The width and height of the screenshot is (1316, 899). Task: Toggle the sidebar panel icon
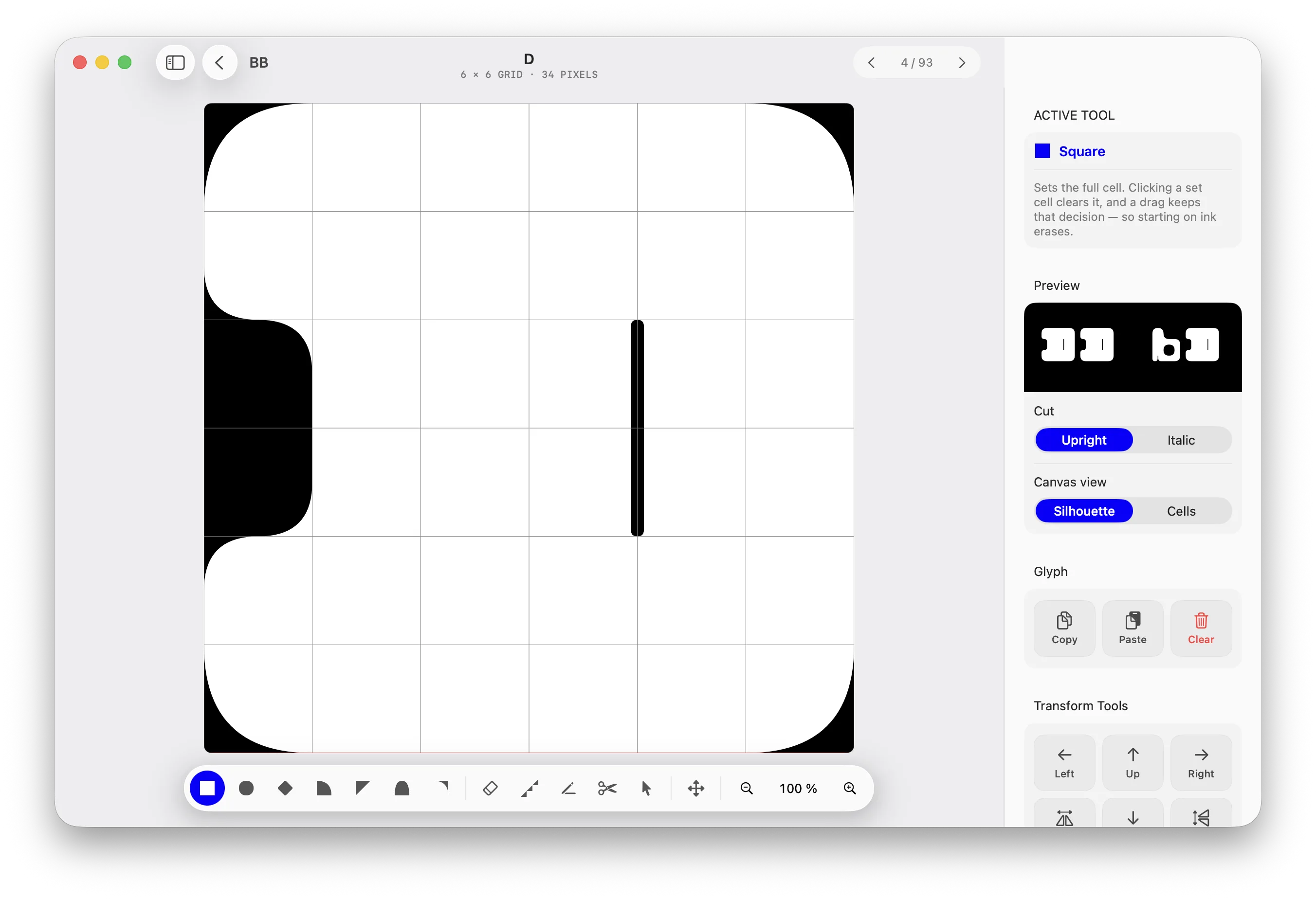(175, 62)
